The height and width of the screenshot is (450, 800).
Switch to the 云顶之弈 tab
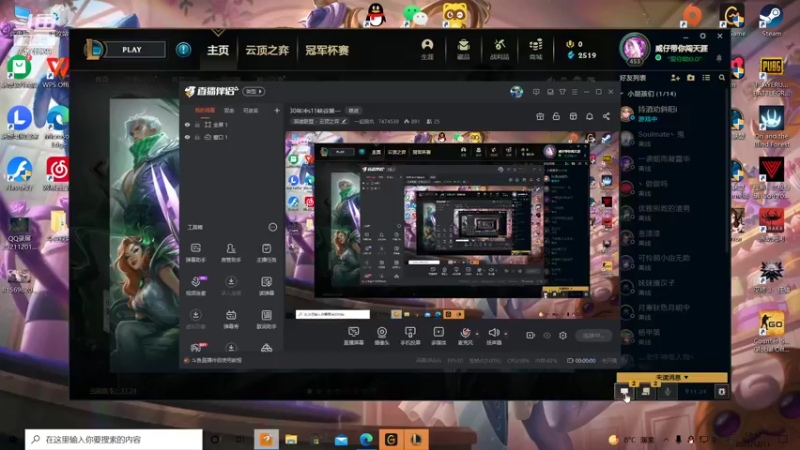(267, 50)
